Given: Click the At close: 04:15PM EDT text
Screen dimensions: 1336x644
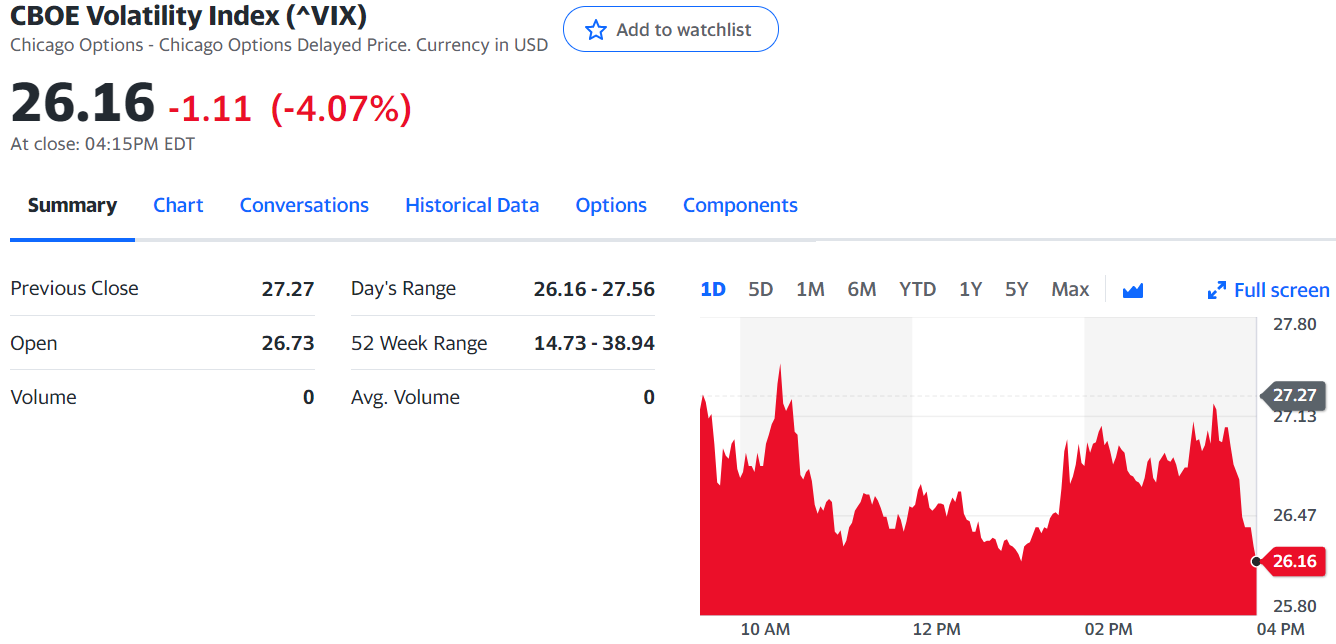Looking at the screenshot, I should point(102,144).
